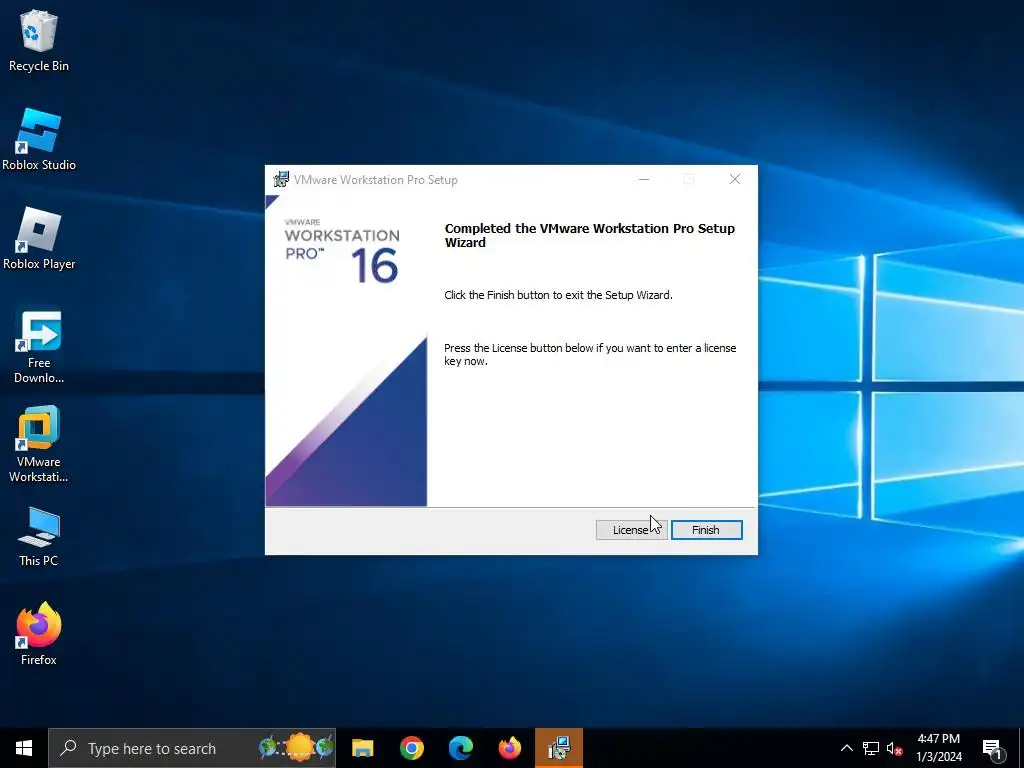Open the Windows Start menu
1024x768 pixels.
pos(24,748)
